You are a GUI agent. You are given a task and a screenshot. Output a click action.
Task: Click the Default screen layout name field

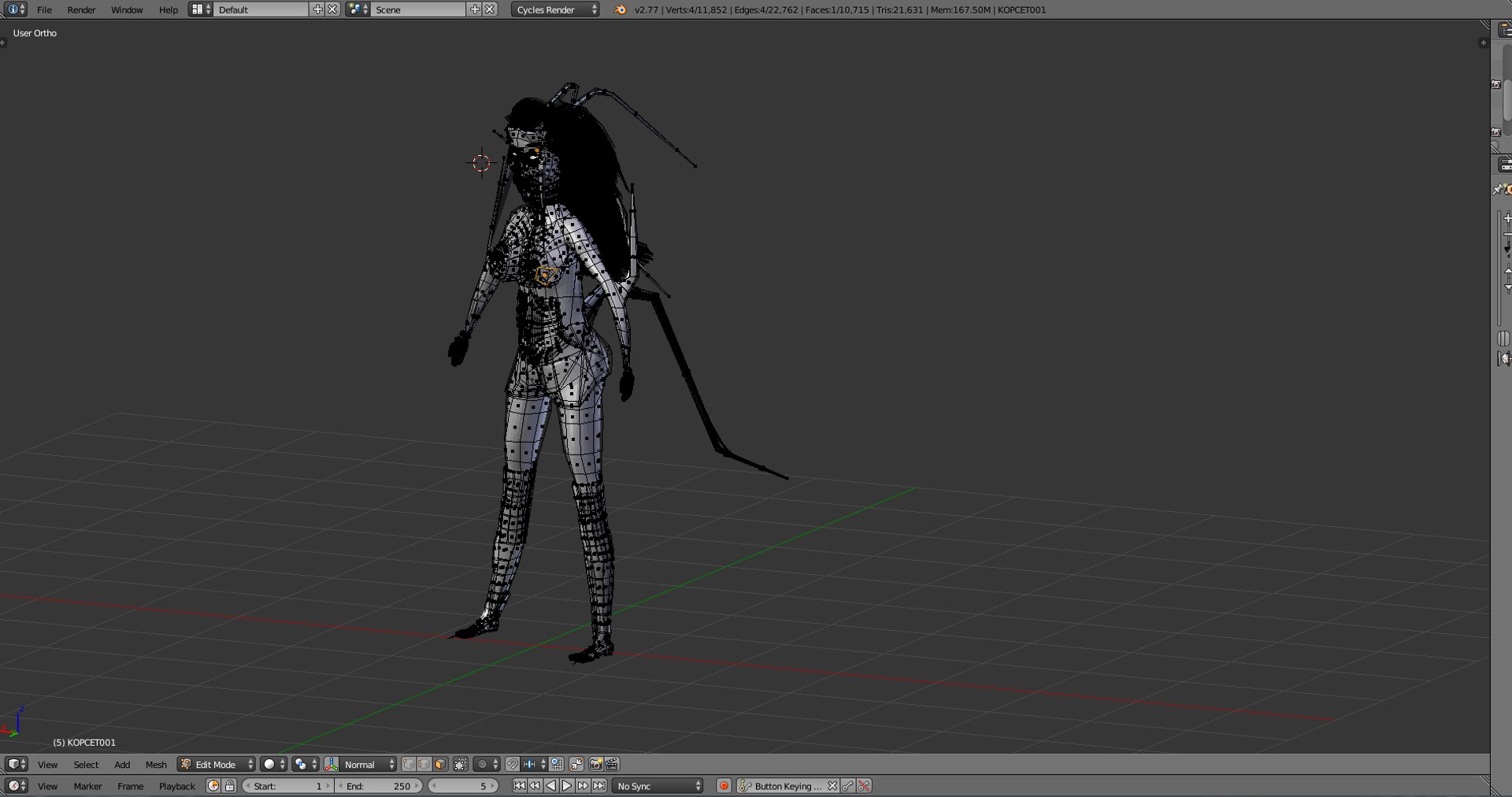click(261, 9)
